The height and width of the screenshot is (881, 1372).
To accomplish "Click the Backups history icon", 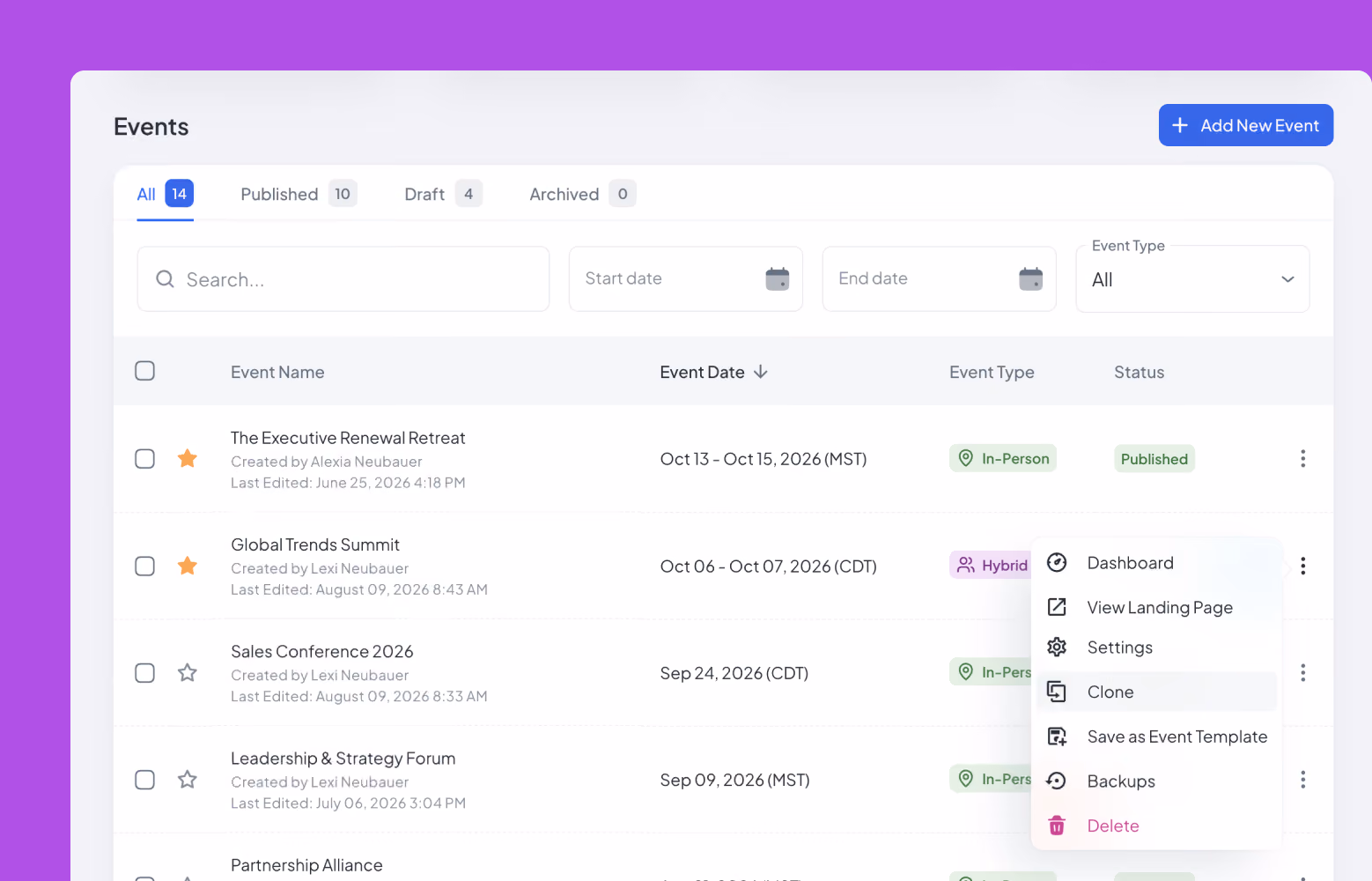I will click(1057, 781).
